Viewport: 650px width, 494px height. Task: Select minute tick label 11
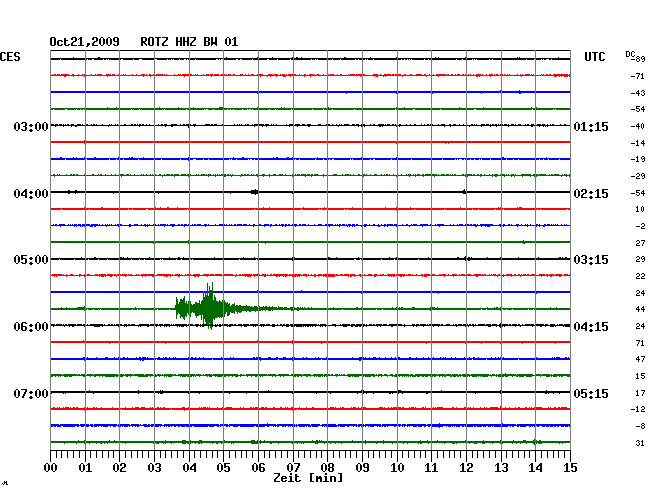[x=431, y=468]
